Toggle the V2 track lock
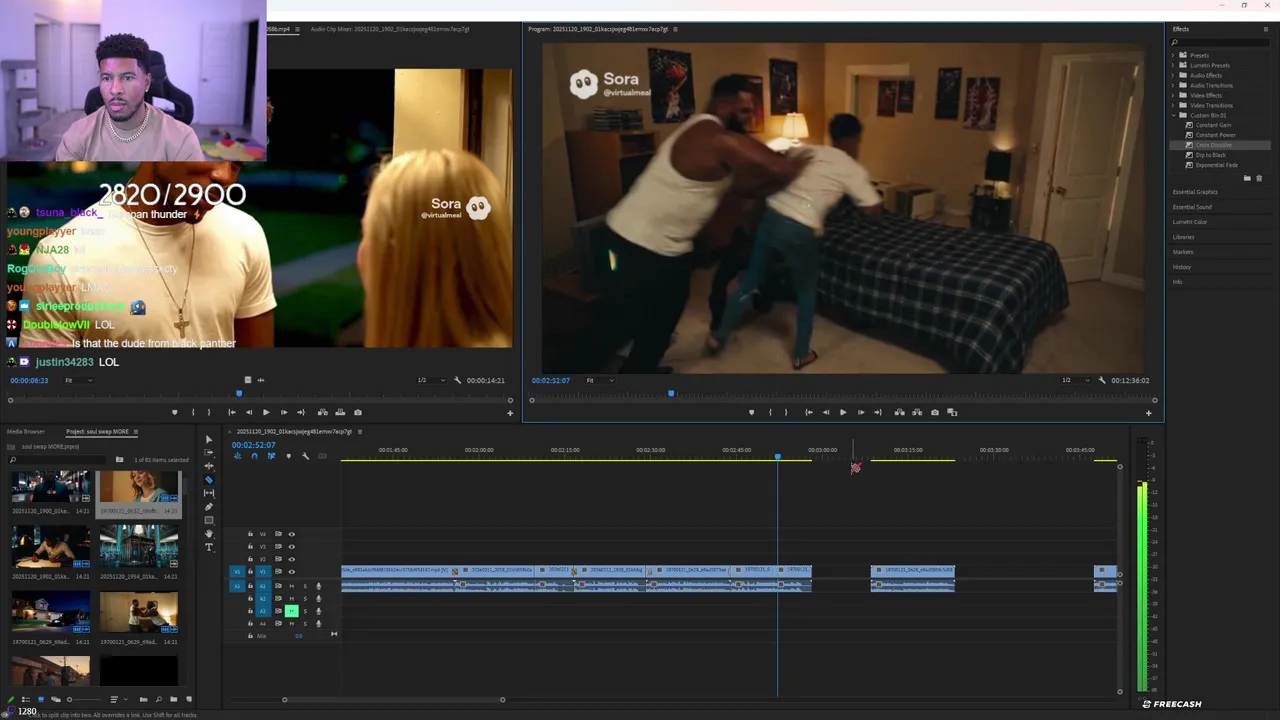The width and height of the screenshot is (1280, 720). click(250, 559)
